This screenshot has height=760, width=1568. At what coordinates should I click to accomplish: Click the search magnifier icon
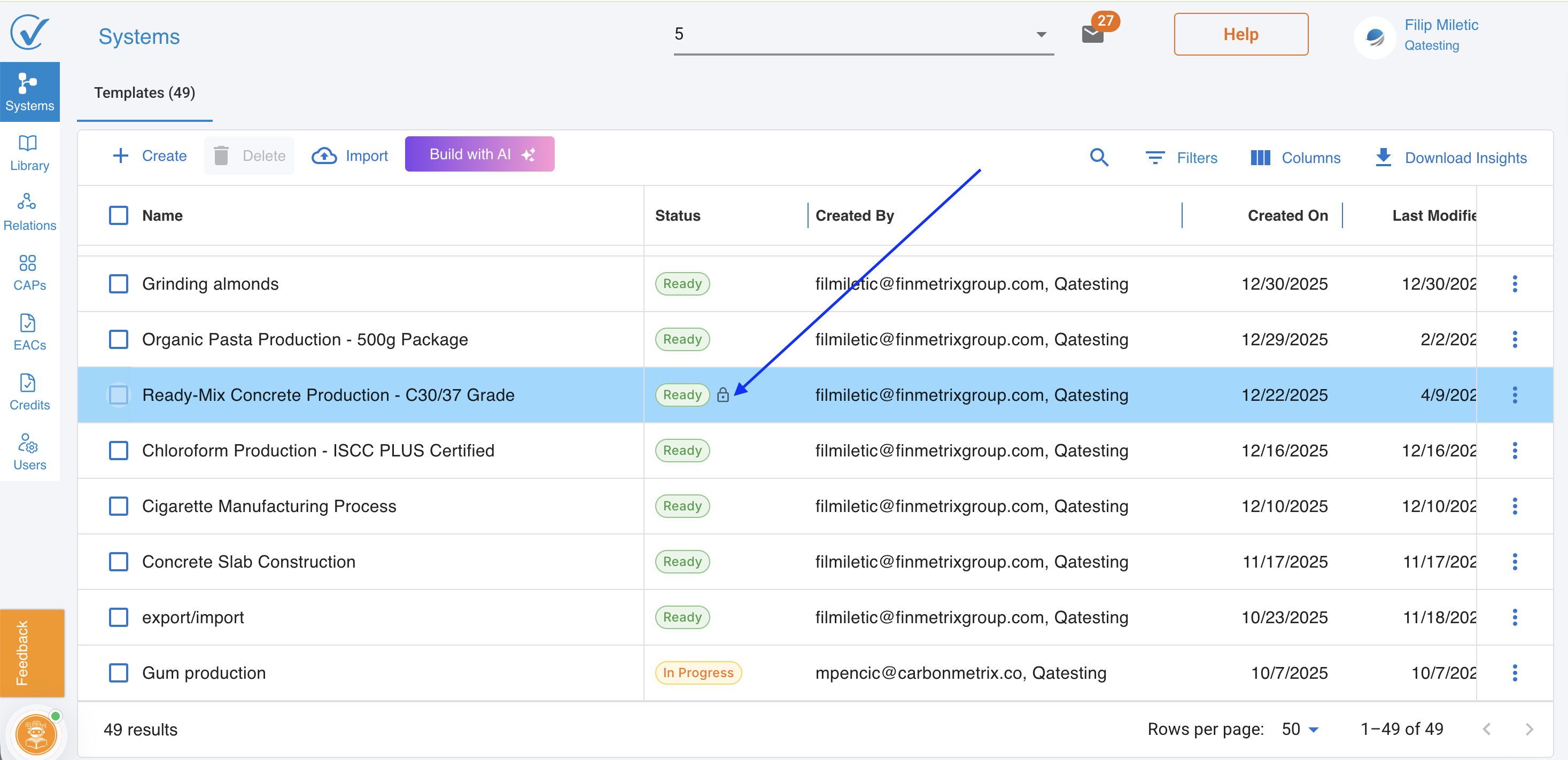point(1099,158)
